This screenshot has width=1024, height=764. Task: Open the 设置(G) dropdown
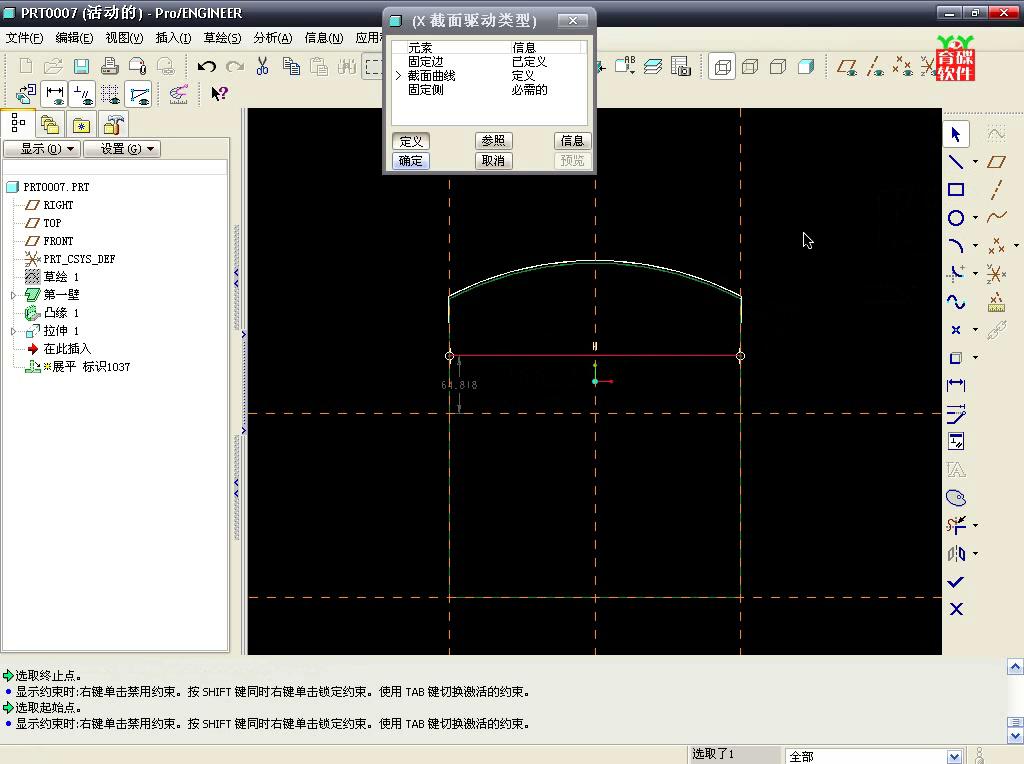click(122, 149)
